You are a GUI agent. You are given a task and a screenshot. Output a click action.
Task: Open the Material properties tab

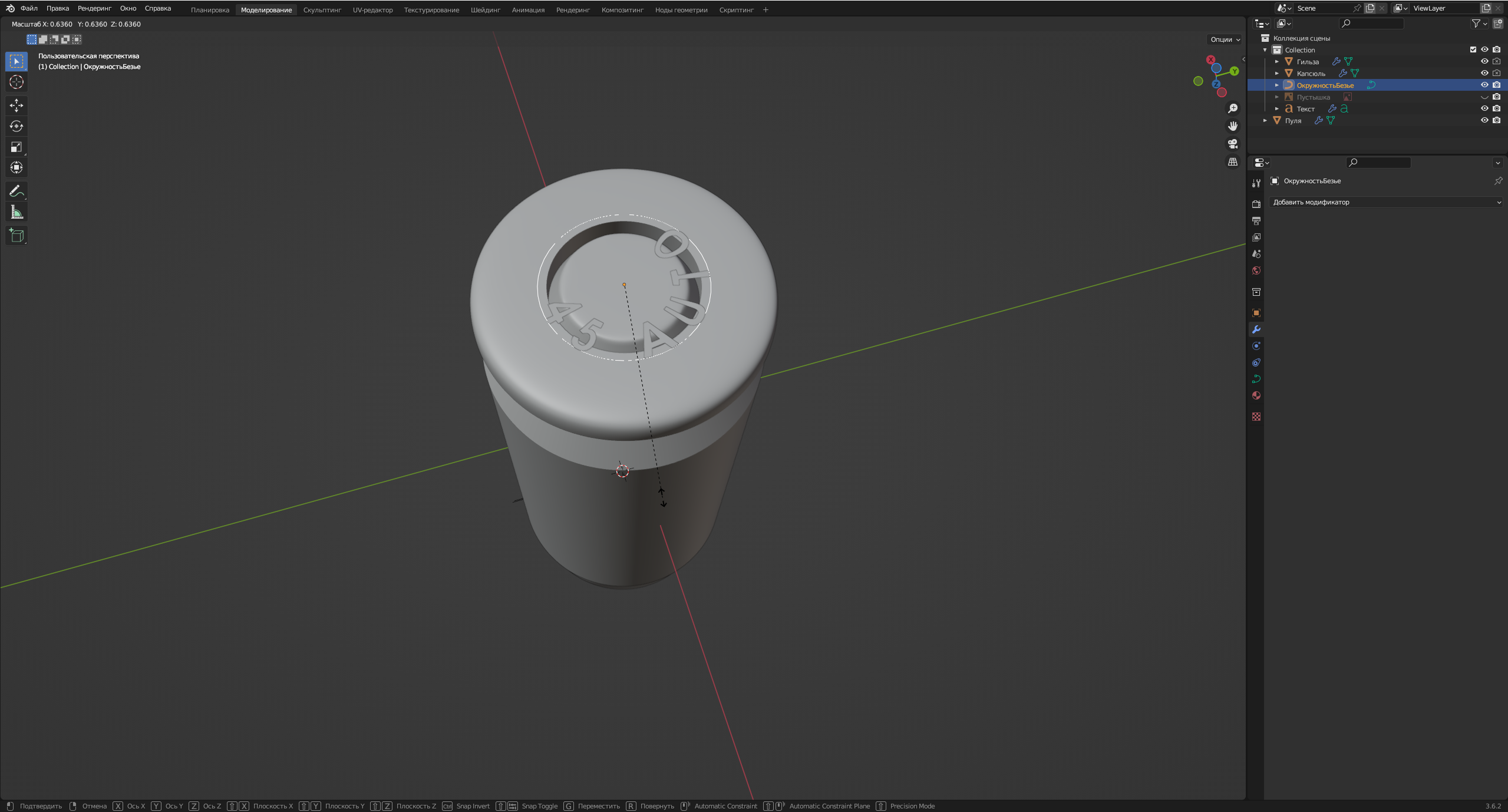click(x=1256, y=395)
